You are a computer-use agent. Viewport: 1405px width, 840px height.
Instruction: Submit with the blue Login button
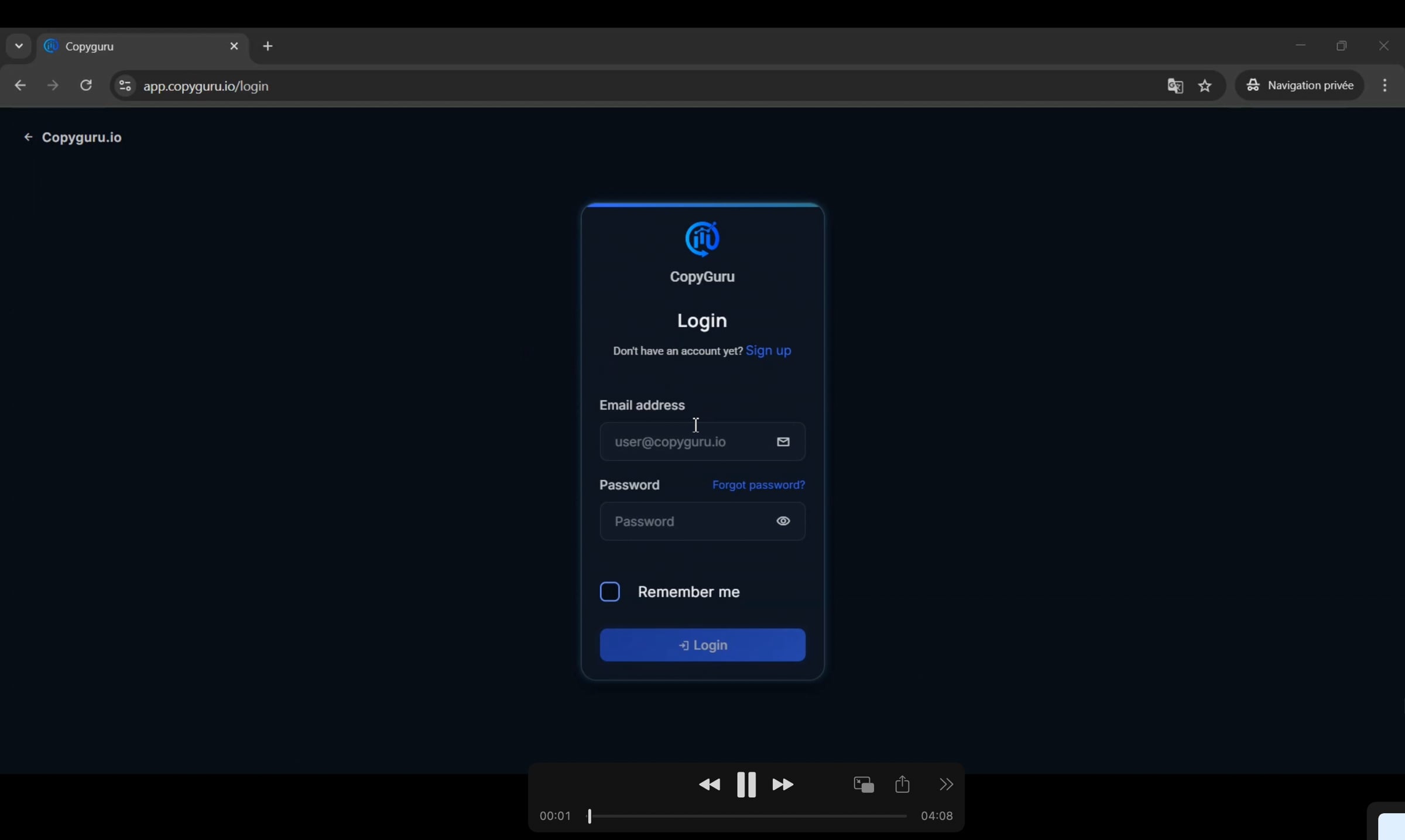(702, 645)
